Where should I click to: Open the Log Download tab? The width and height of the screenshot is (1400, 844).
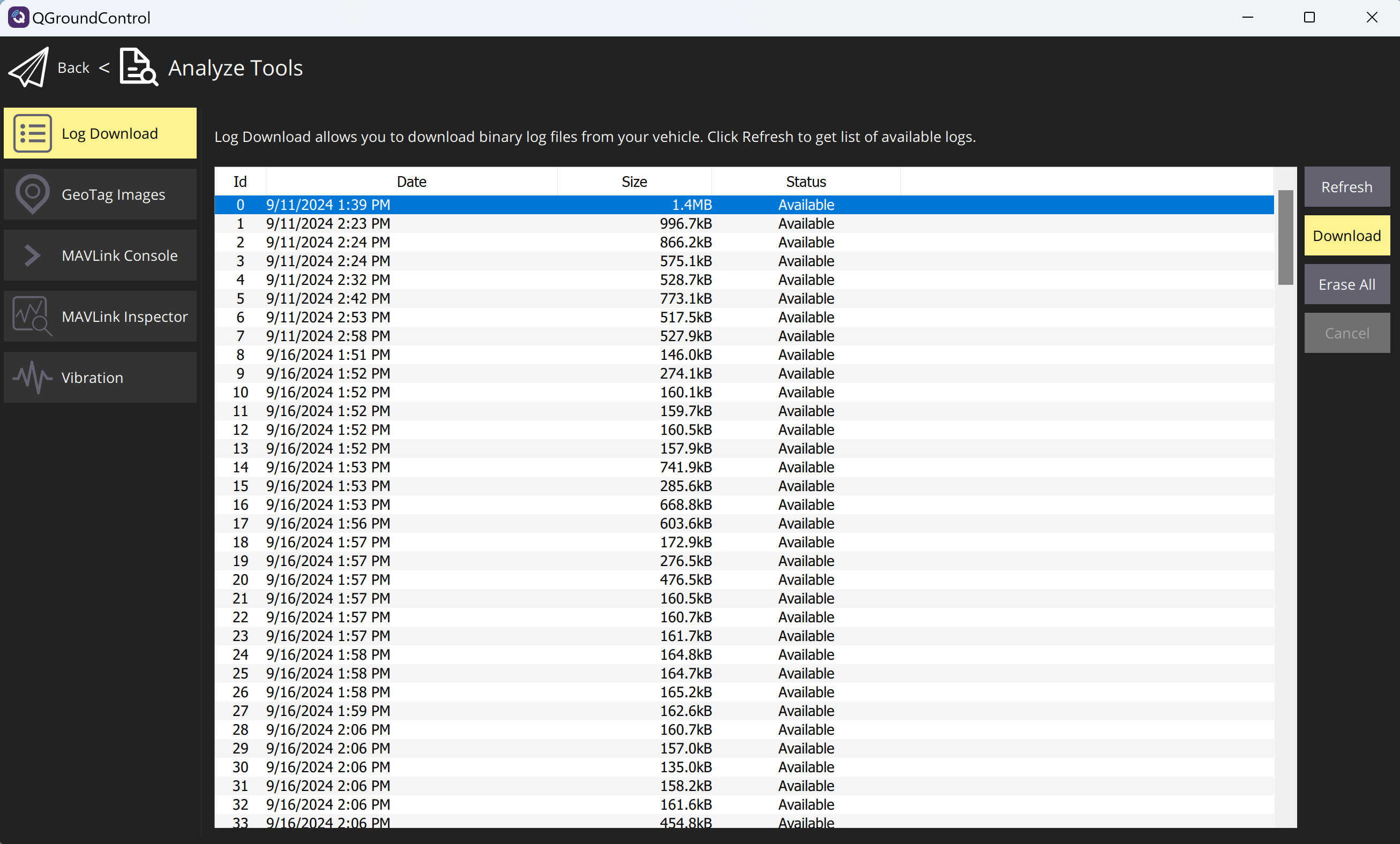click(100, 133)
